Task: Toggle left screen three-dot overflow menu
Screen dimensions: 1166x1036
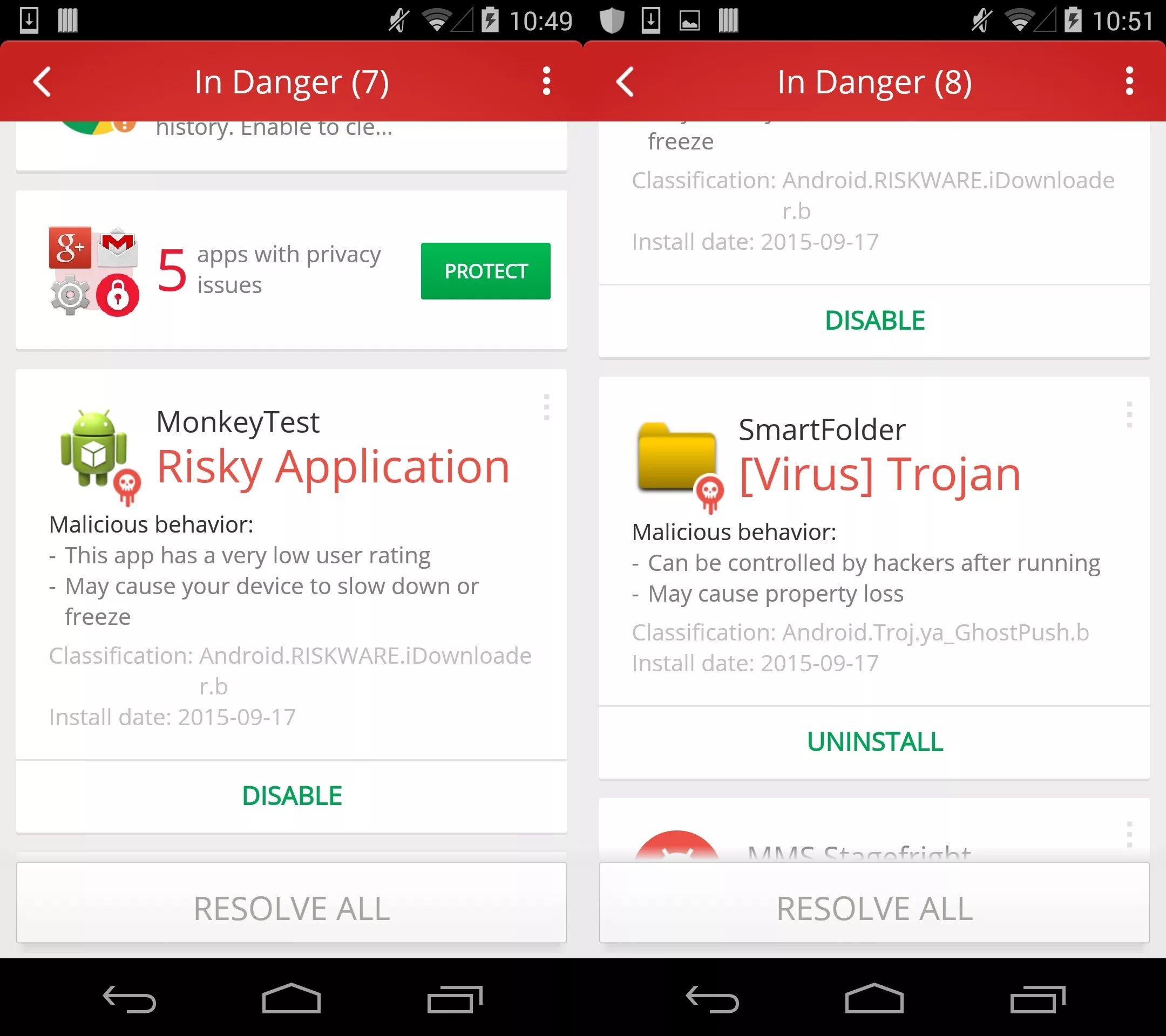Action: pyautogui.click(x=547, y=81)
